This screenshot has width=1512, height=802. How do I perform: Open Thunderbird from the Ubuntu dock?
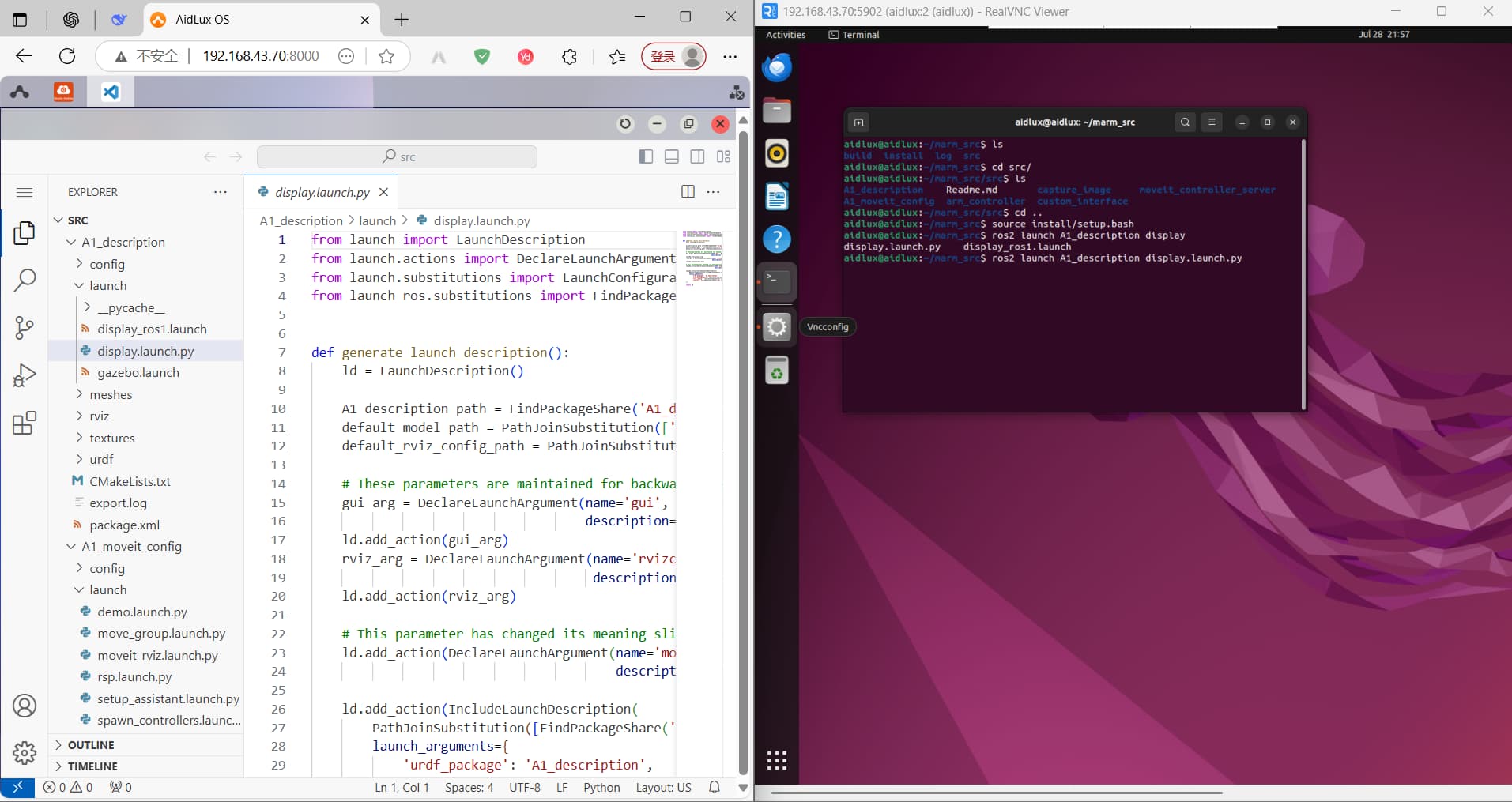(x=777, y=68)
